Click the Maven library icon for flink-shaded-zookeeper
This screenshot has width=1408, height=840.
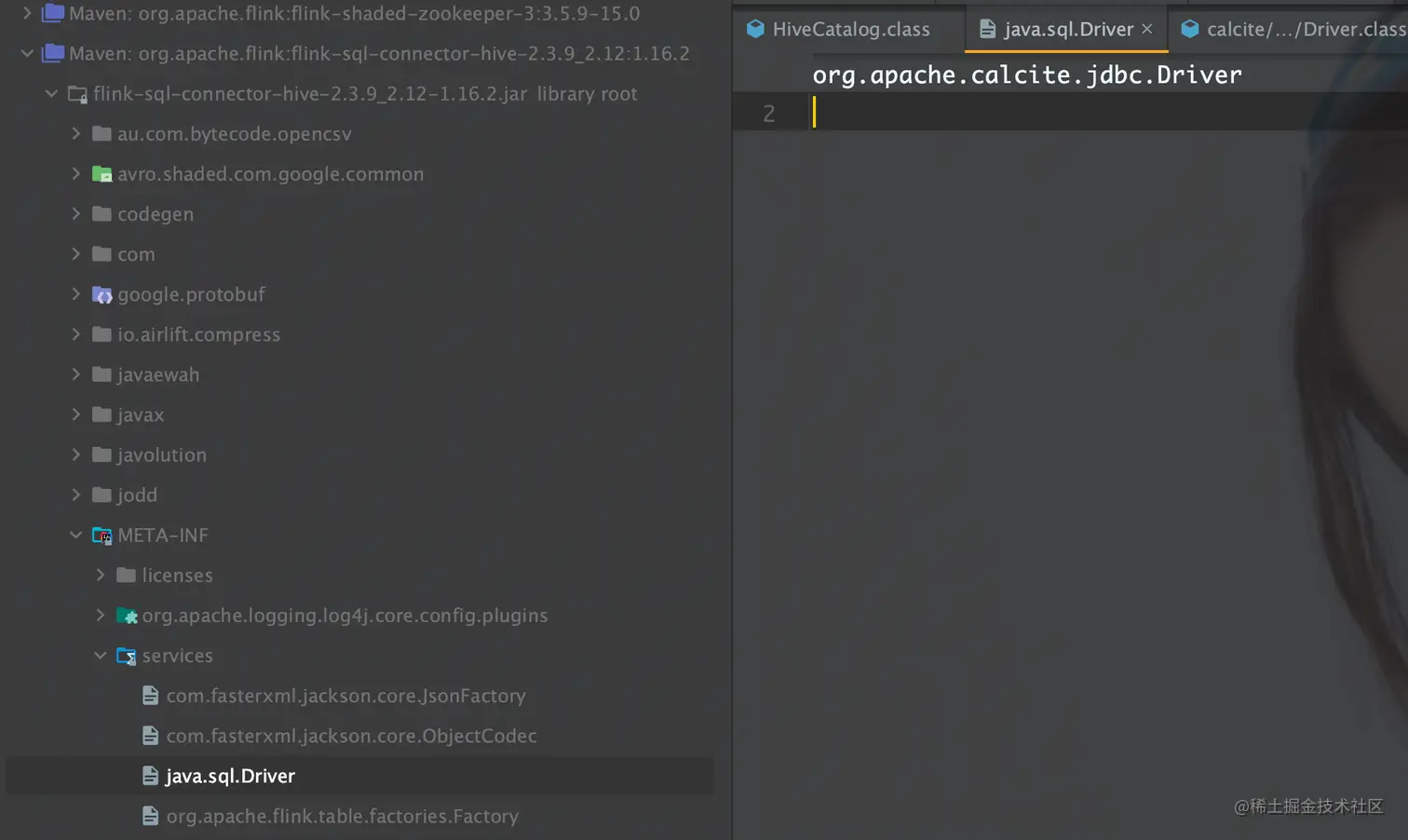tap(52, 13)
